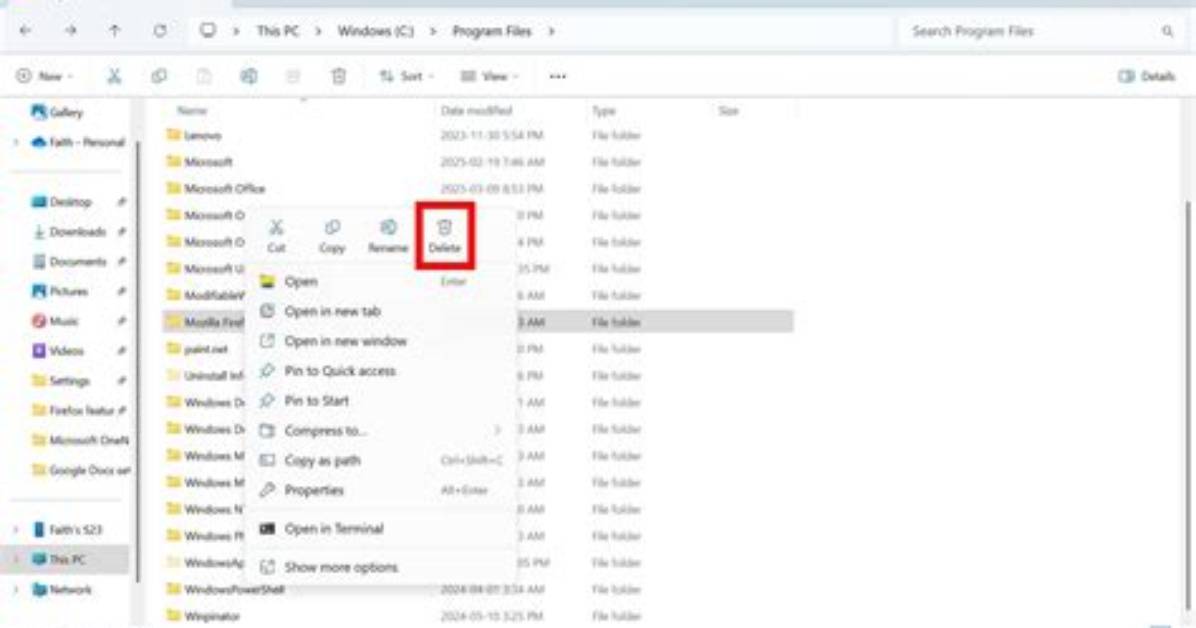Screen dimensions: 1196x628
Task: Click This PC in the address bar
Action: pos(277,31)
